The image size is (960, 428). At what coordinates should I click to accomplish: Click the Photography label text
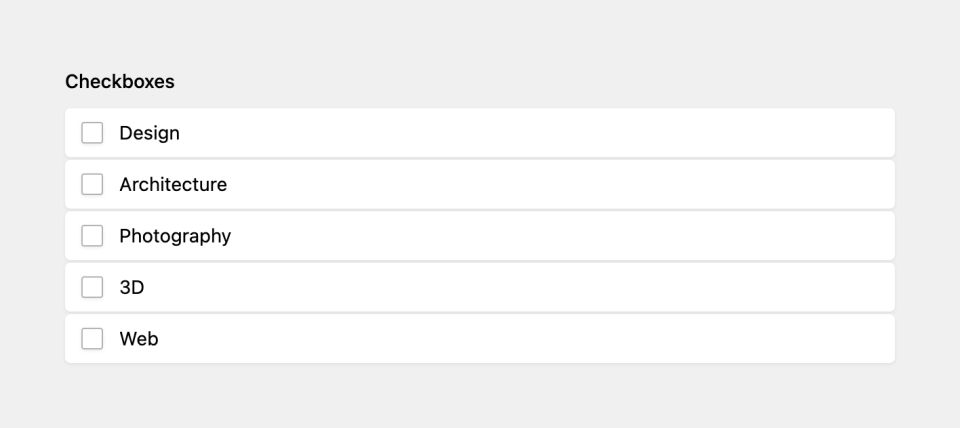175,236
